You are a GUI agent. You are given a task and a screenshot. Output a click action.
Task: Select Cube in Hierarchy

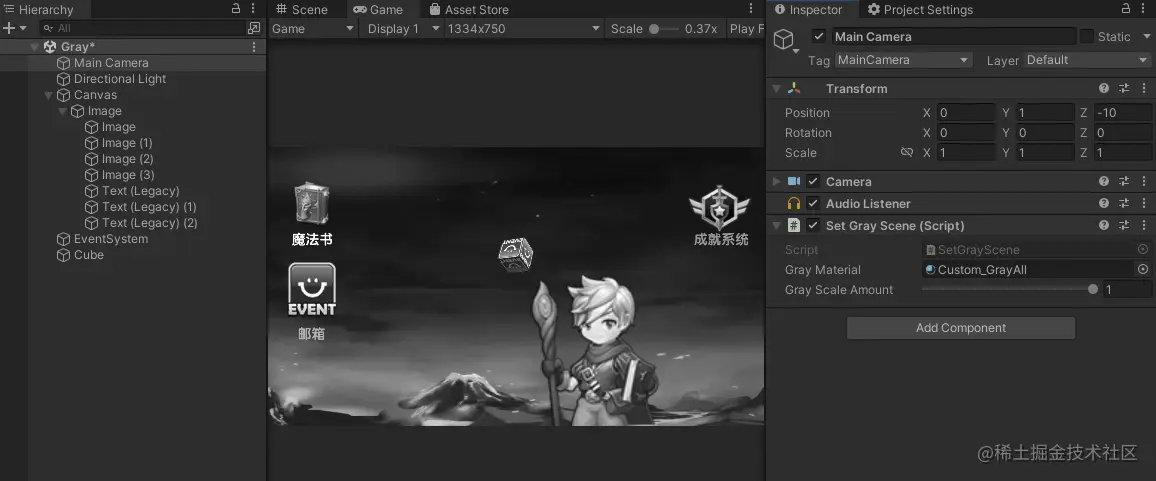(x=88, y=255)
